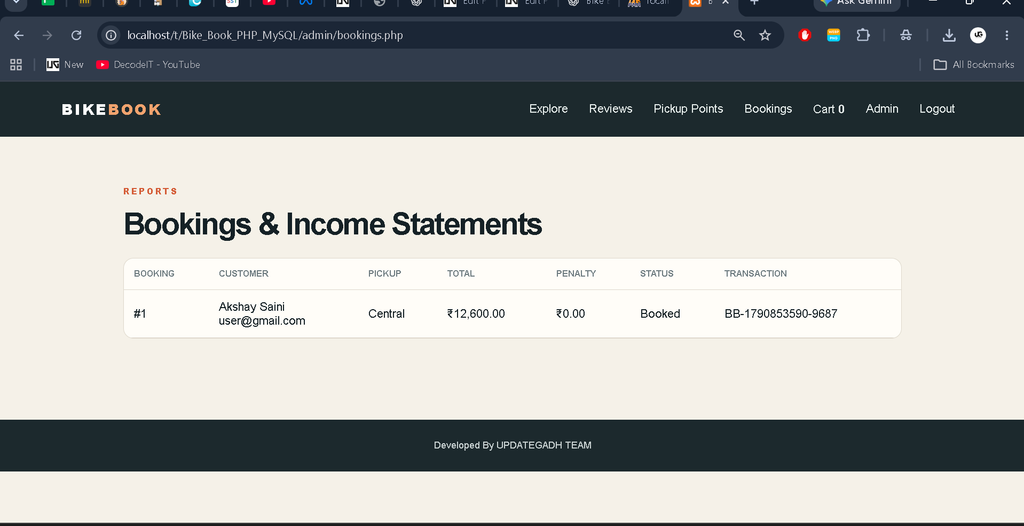The width and height of the screenshot is (1024, 526).
Task: Switch to the localhost phpMyAdmin tab
Action: pyautogui.click(x=647, y=3)
